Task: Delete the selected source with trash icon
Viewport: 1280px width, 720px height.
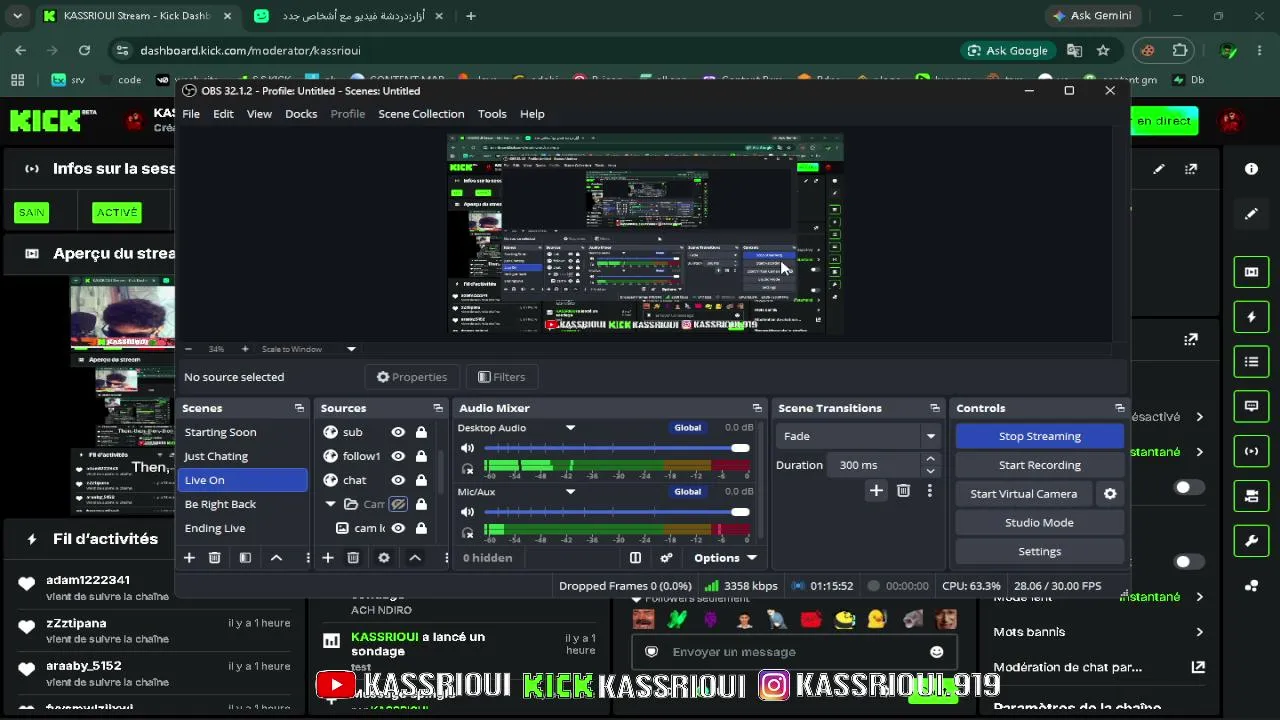Action: (353, 558)
